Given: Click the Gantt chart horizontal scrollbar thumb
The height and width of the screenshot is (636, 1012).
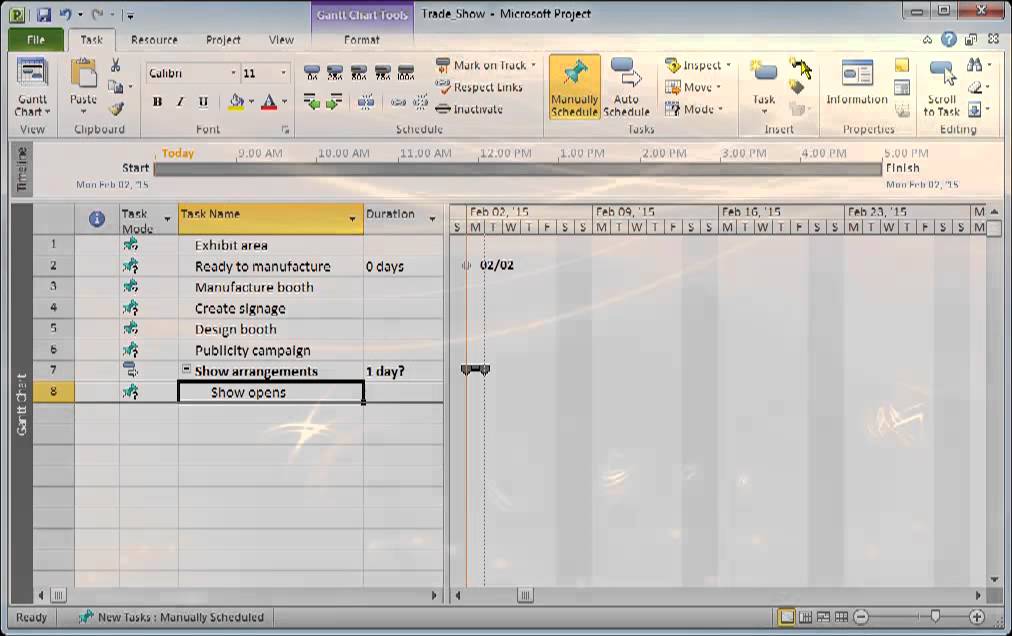Looking at the screenshot, I should point(525,595).
